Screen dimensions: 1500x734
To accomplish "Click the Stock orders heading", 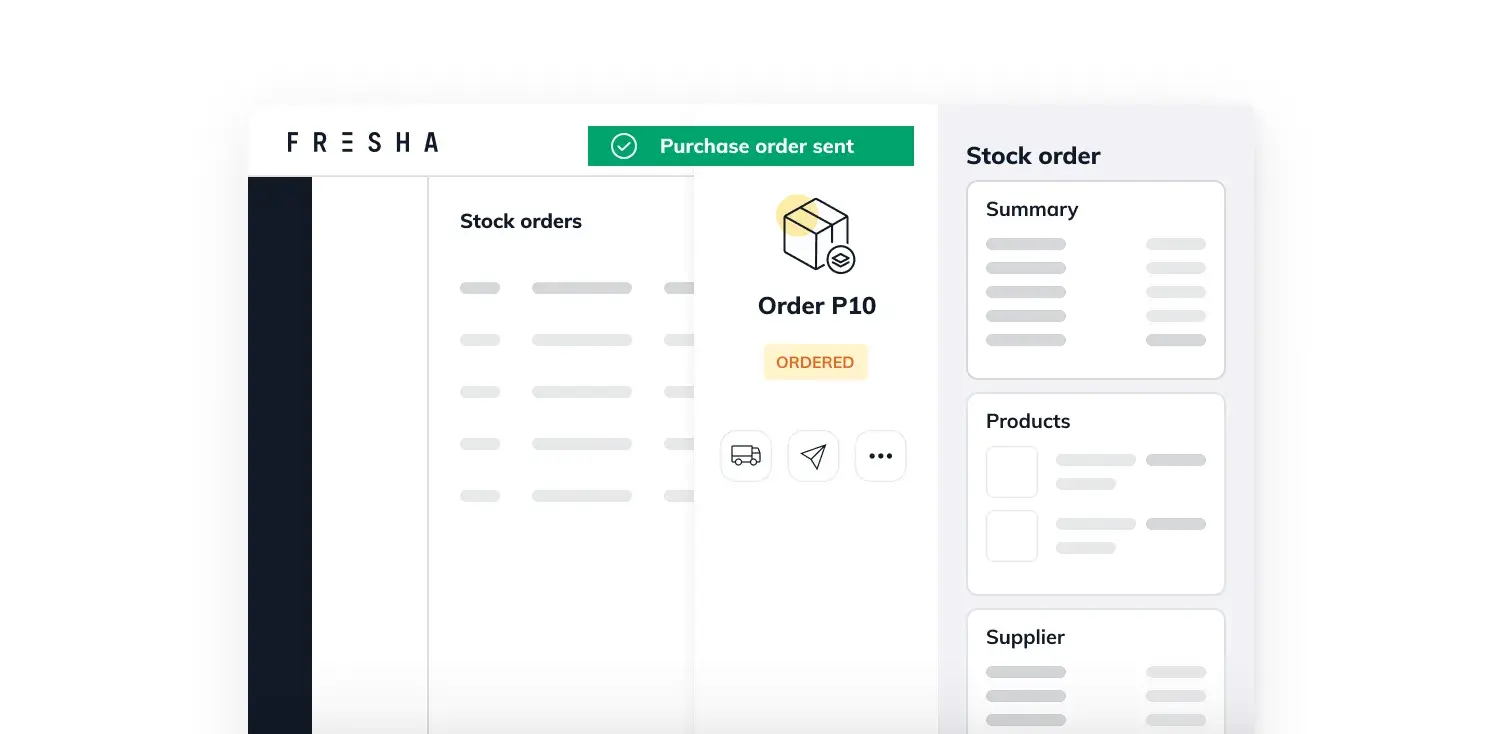I will pos(521,221).
